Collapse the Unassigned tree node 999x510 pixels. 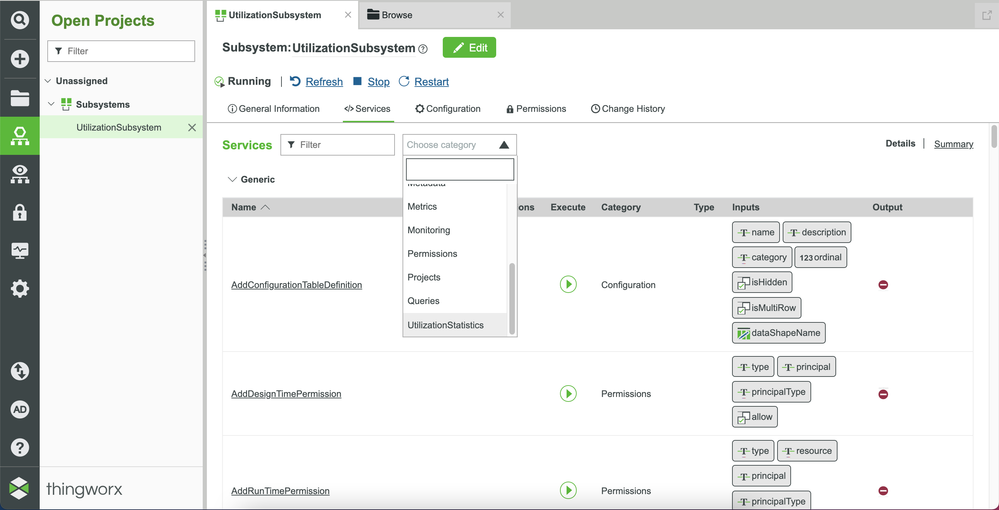pyautogui.click(x=48, y=81)
